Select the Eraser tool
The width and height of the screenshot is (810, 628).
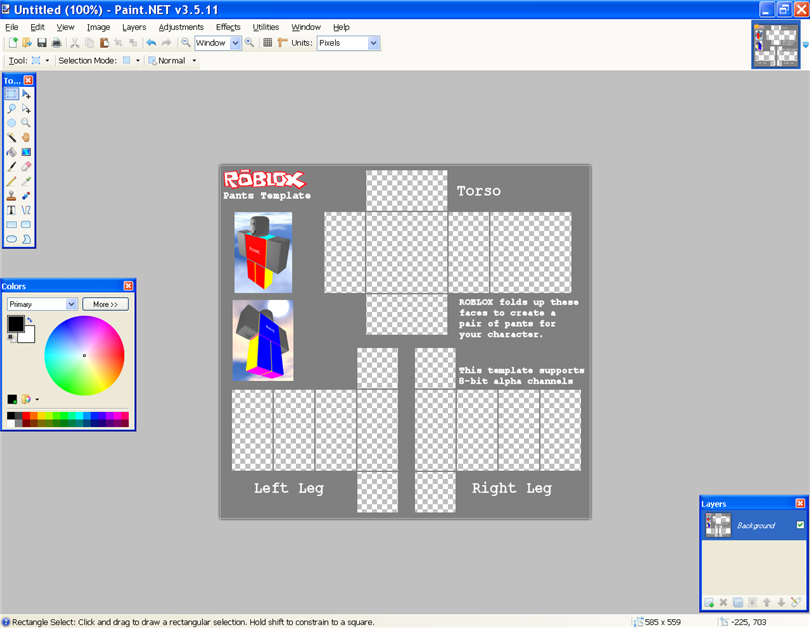point(26,166)
